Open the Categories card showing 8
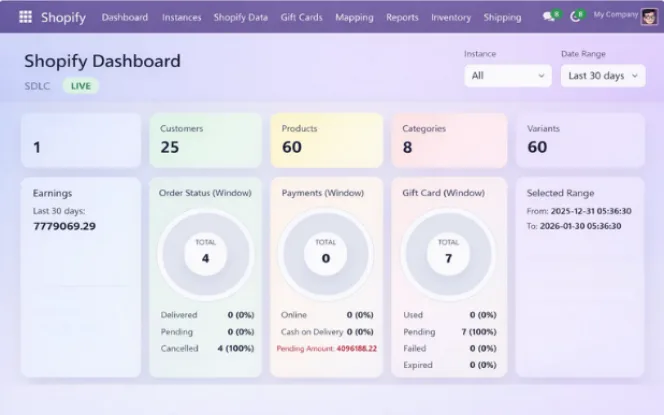Image resolution: width=664 pixels, height=415 pixels. click(x=449, y=140)
